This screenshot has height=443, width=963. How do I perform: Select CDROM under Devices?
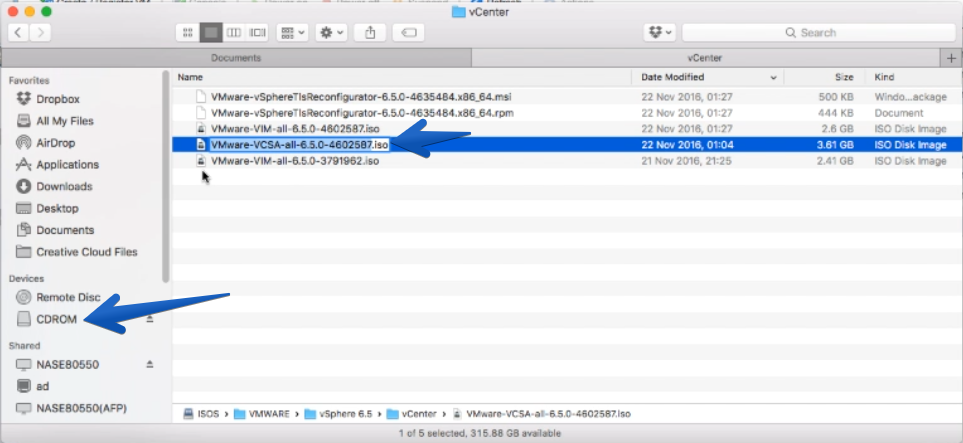click(56, 319)
